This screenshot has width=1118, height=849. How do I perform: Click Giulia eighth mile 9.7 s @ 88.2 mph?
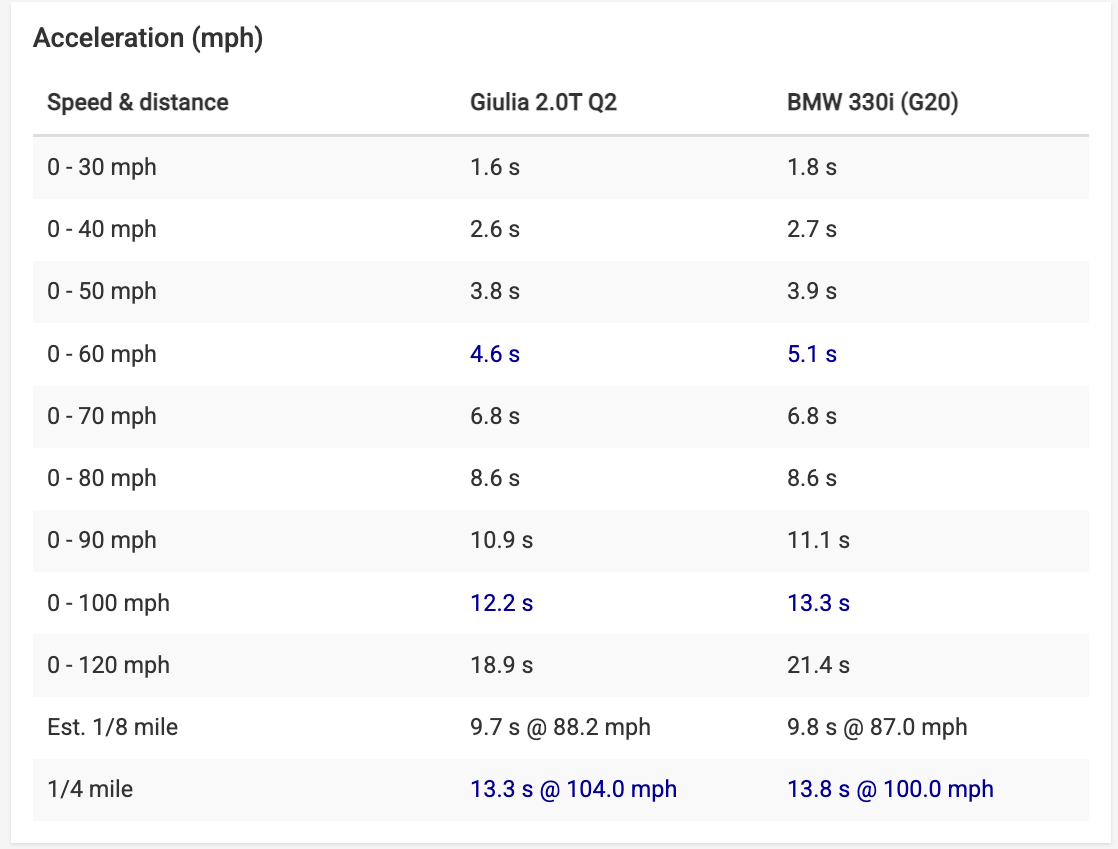560,727
